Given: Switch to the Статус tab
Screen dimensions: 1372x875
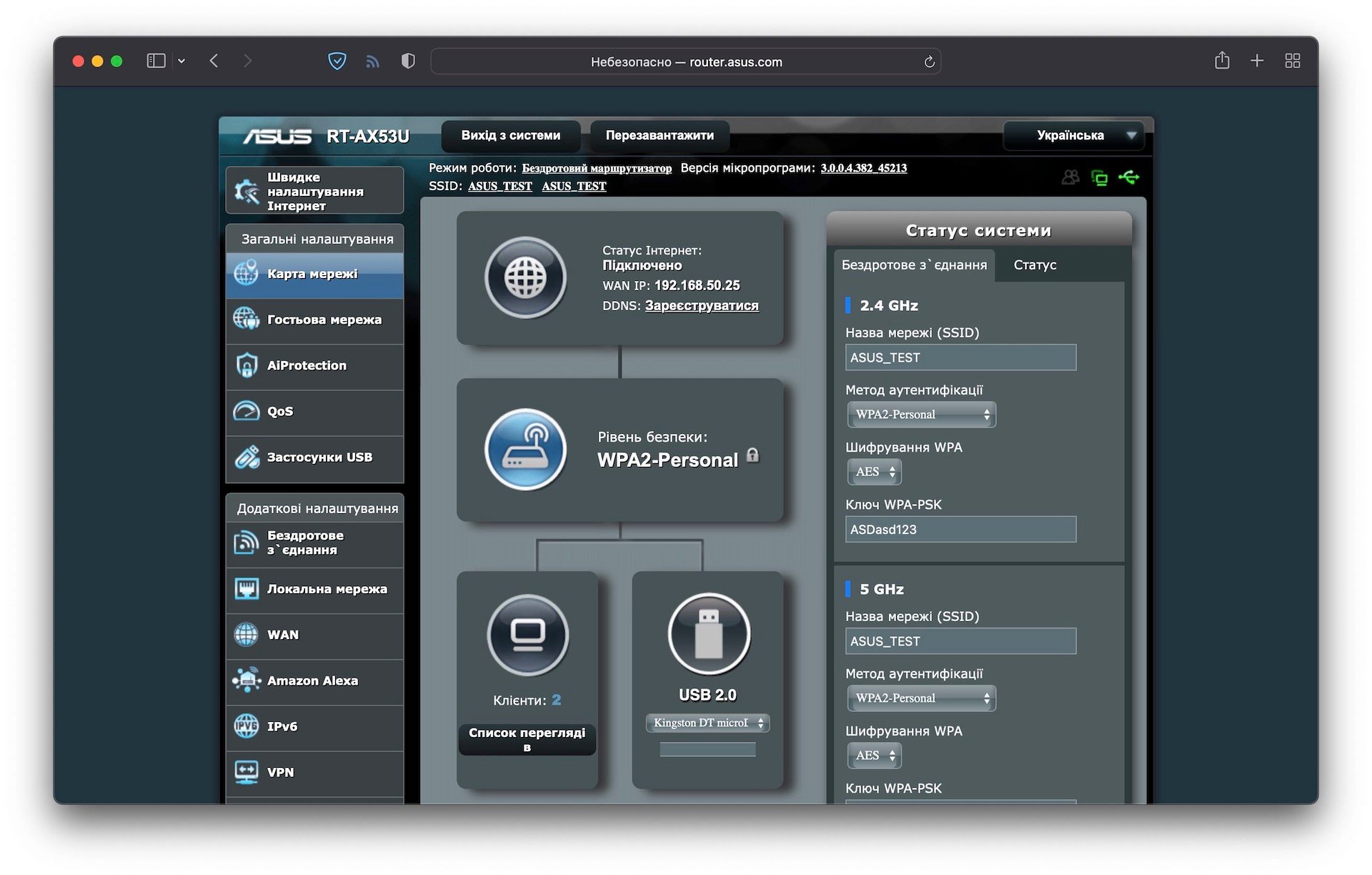Looking at the screenshot, I should click(x=1035, y=265).
